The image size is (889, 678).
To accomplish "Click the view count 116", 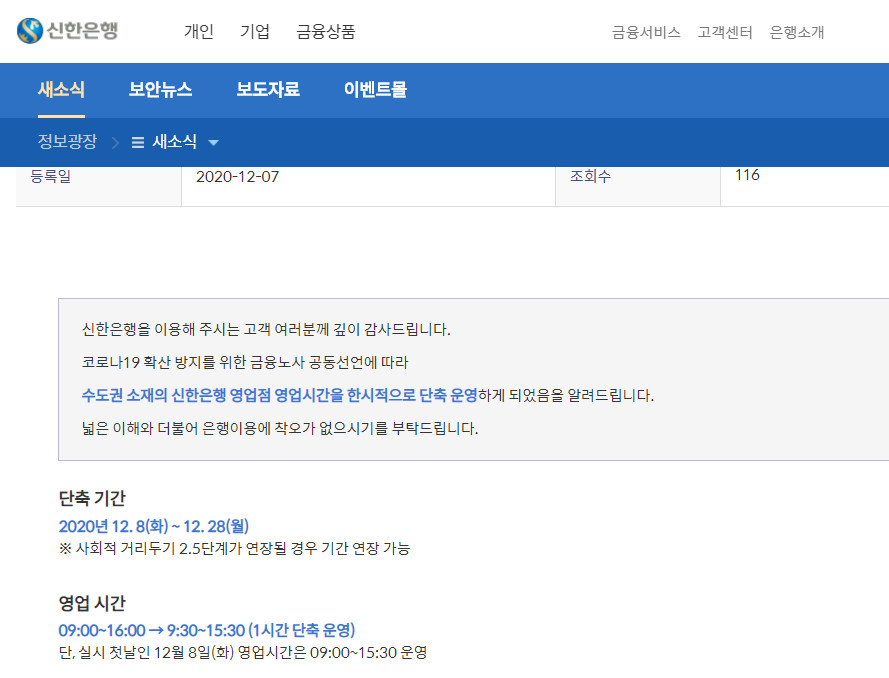I will pyautogui.click(x=747, y=175).
